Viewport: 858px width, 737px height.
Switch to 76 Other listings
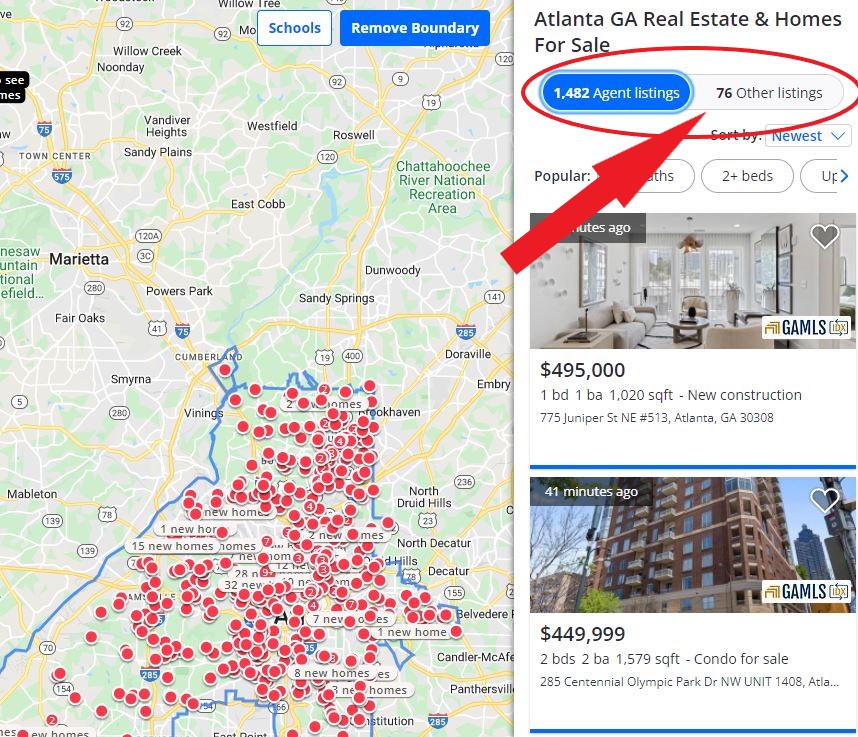769,93
